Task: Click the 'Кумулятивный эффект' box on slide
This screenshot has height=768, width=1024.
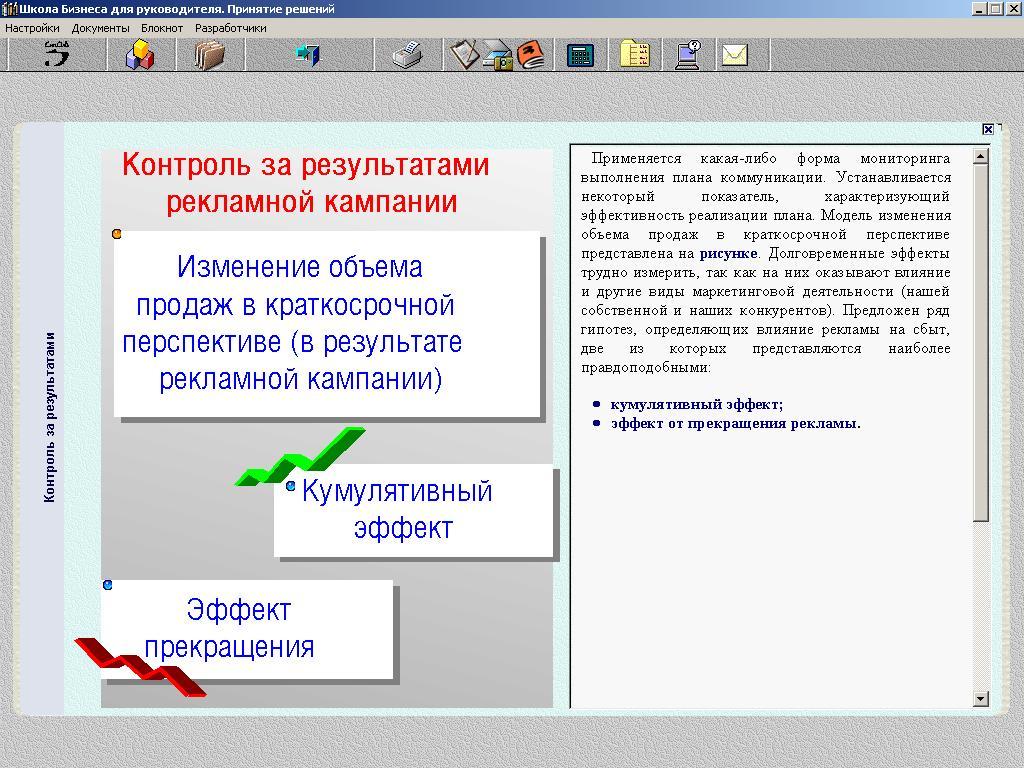Action: point(413,511)
